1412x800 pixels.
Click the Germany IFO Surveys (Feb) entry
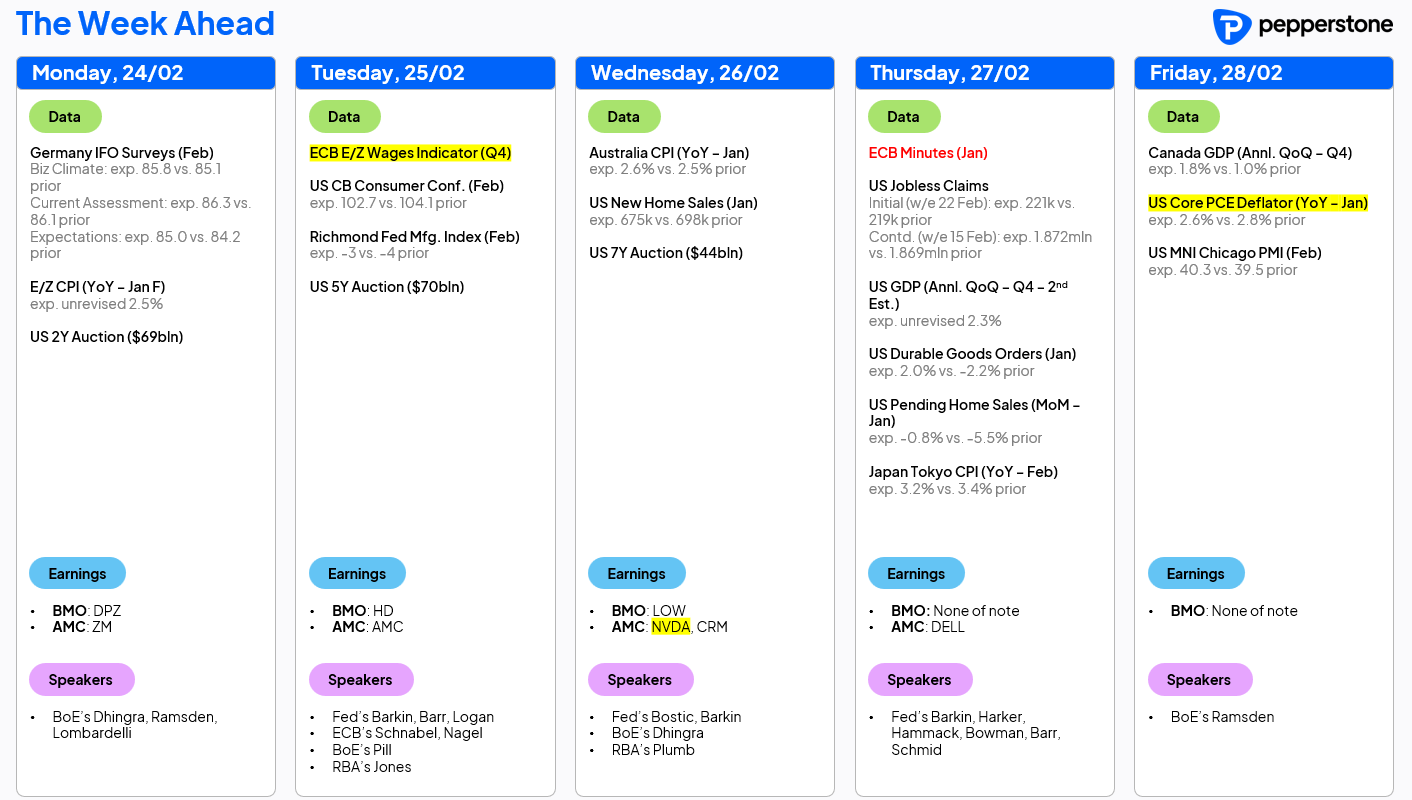pos(122,153)
